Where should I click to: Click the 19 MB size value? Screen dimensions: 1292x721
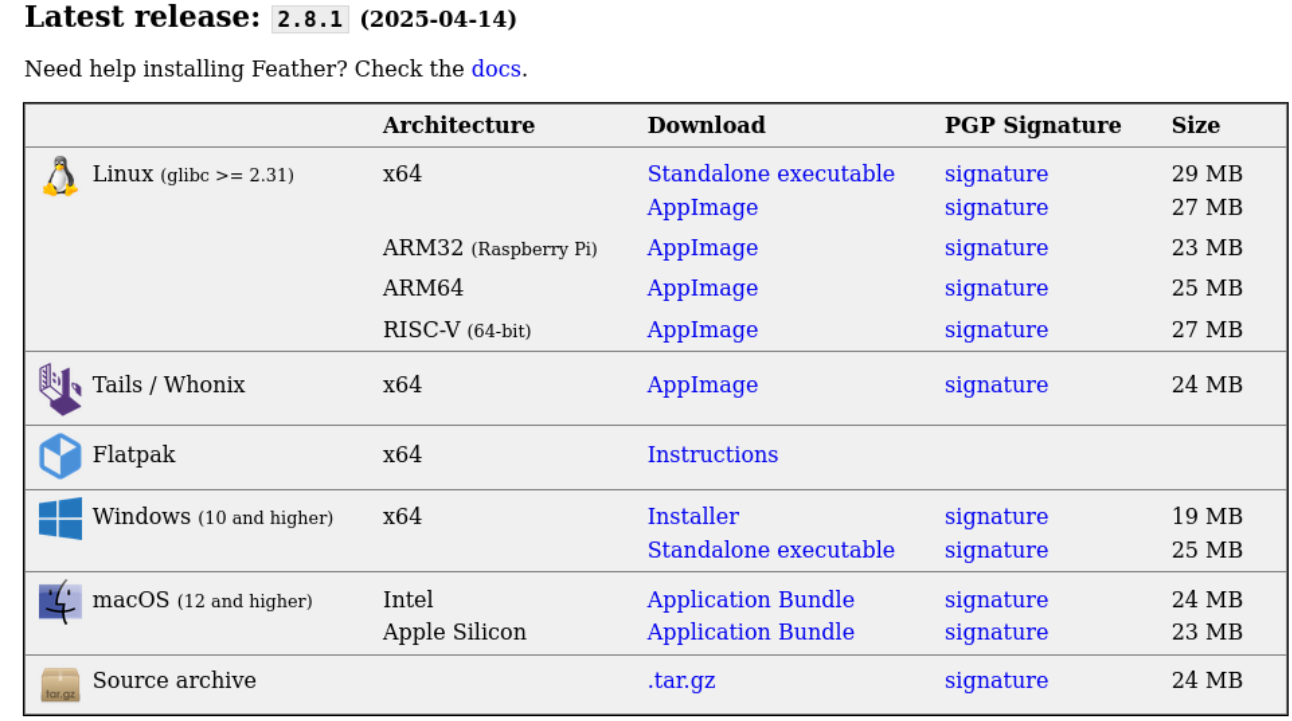pos(1207,517)
